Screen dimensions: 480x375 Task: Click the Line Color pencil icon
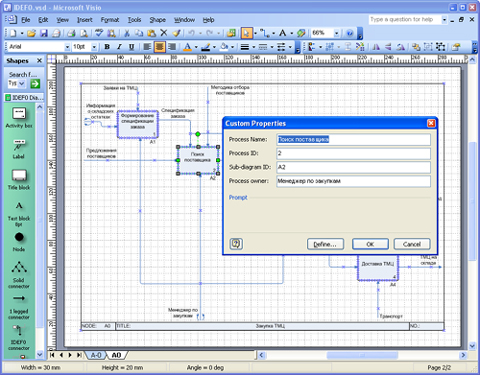(206, 47)
